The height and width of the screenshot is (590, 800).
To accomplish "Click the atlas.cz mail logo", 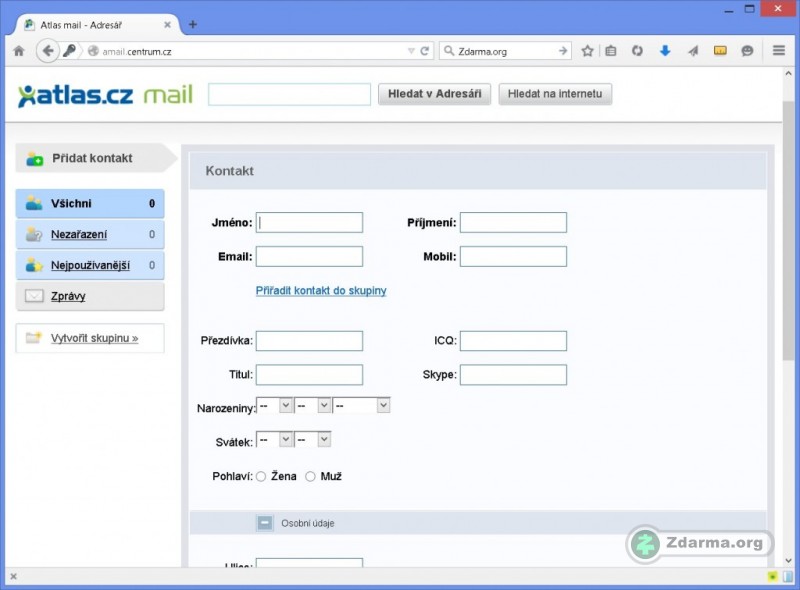I will point(106,95).
